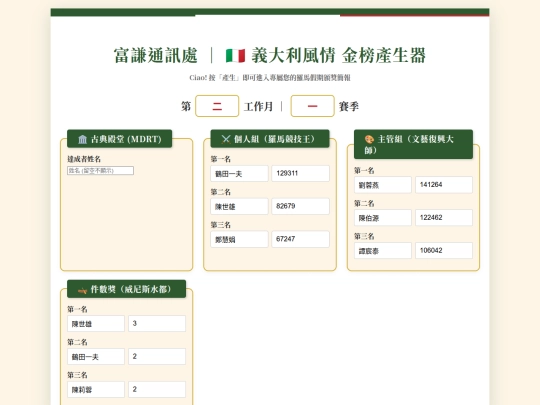
Task: Edit case-count second place value 2
Action: pyautogui.click(x=157, y=356)
